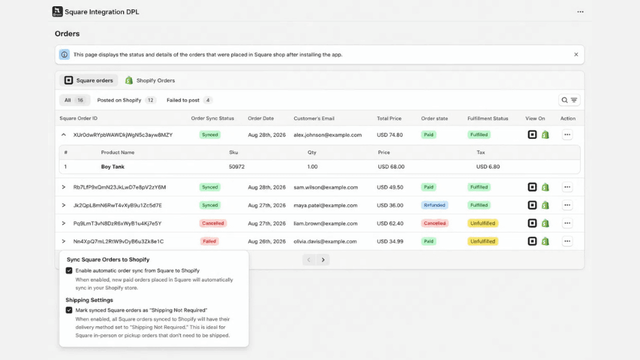View liam.brown order on Square
The height and width of the screenshot is (360, 640).
coord(532,223)
